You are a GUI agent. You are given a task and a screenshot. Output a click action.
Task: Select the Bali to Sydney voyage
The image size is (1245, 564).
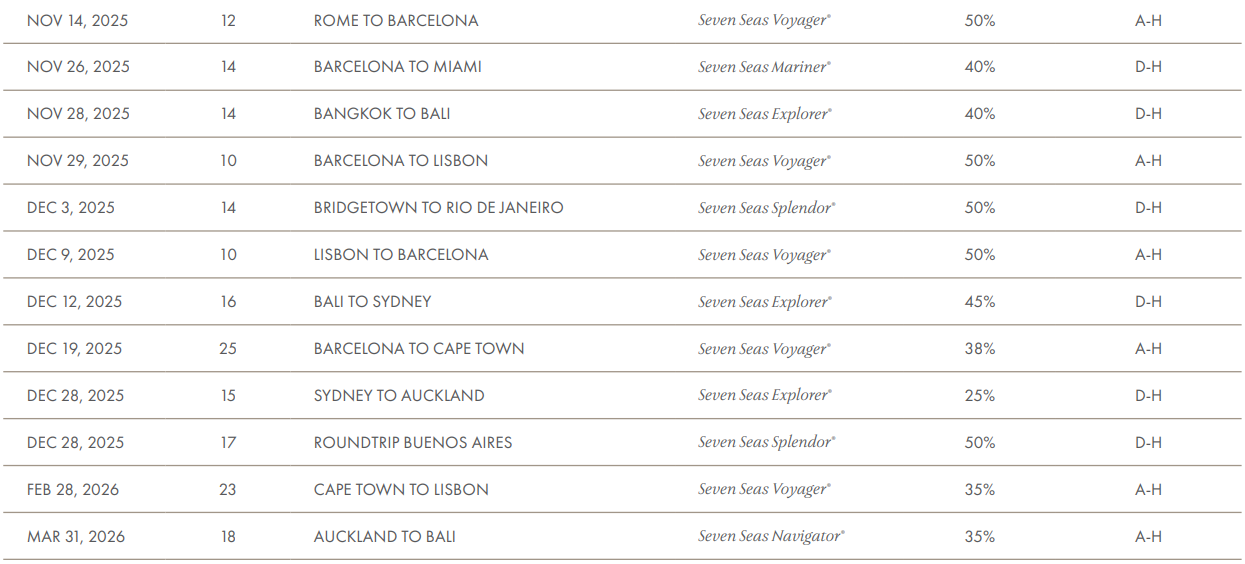372,302
